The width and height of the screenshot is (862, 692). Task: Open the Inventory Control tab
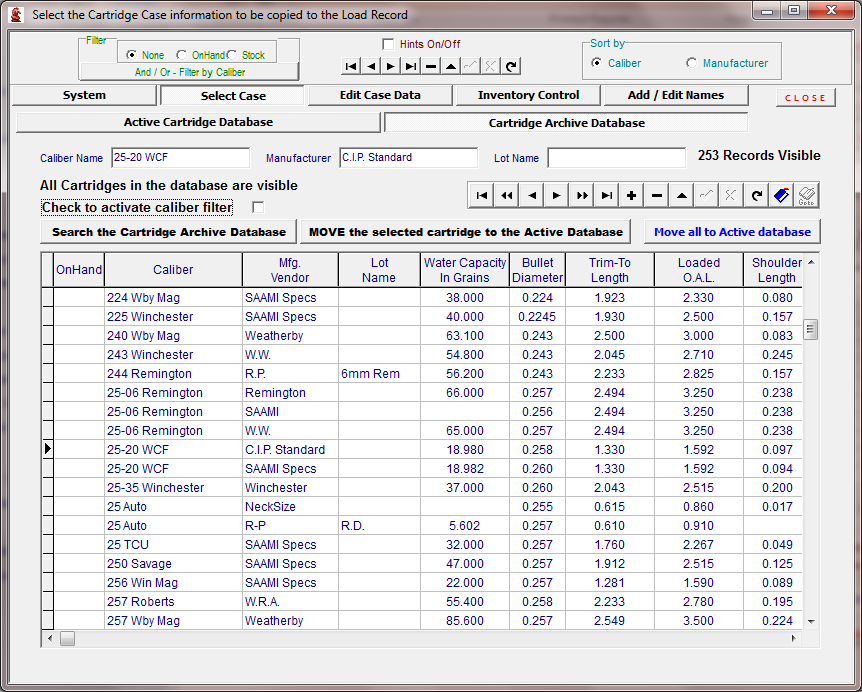(x=528, y=95)
